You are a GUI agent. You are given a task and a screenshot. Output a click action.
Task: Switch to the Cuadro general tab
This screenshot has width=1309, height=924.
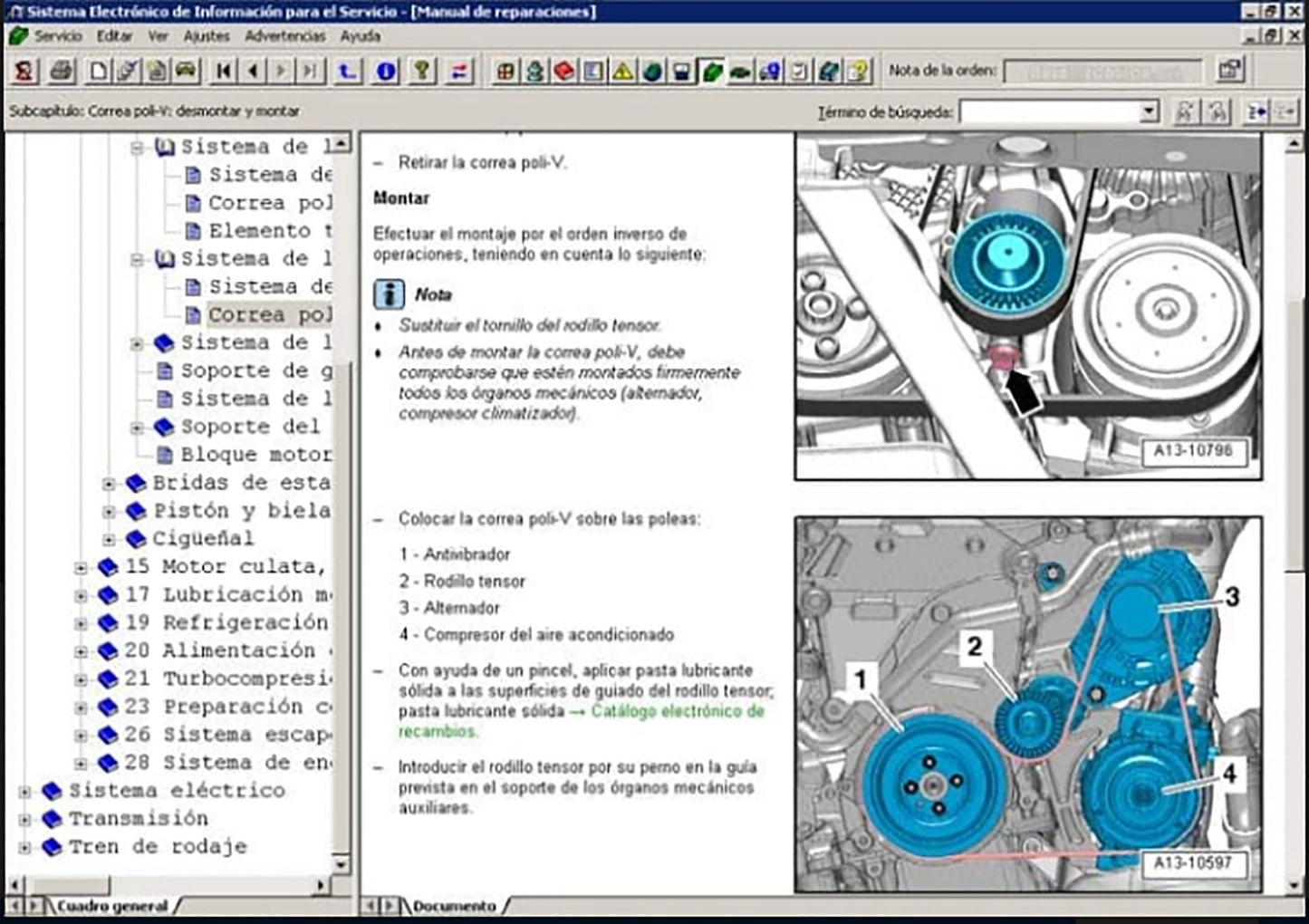pos(111,905)
